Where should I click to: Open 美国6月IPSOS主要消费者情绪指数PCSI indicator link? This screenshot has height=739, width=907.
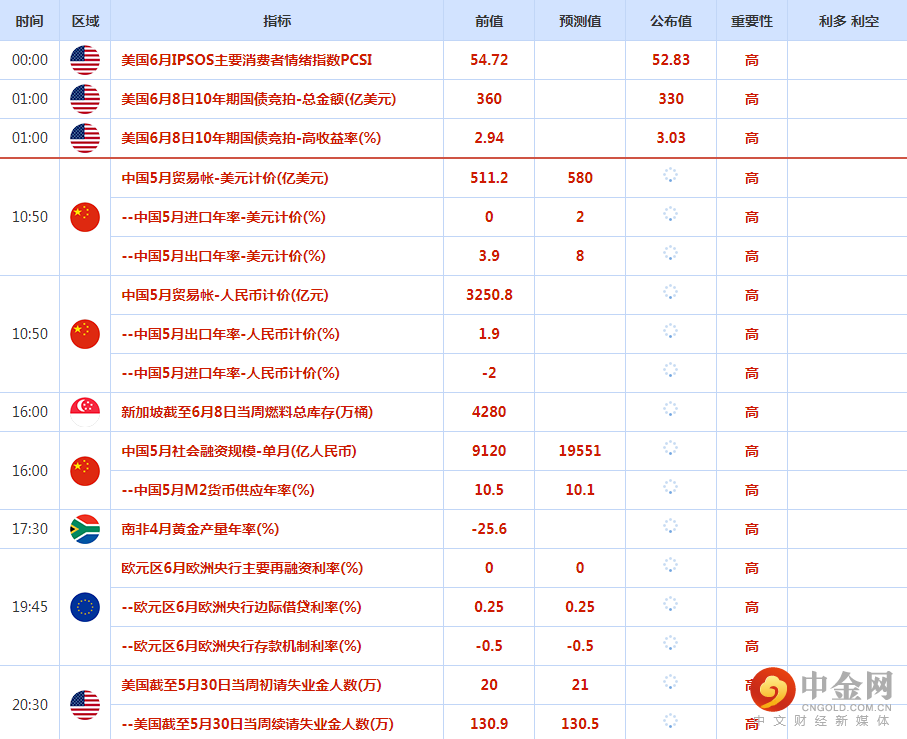[x=246, y=60]
